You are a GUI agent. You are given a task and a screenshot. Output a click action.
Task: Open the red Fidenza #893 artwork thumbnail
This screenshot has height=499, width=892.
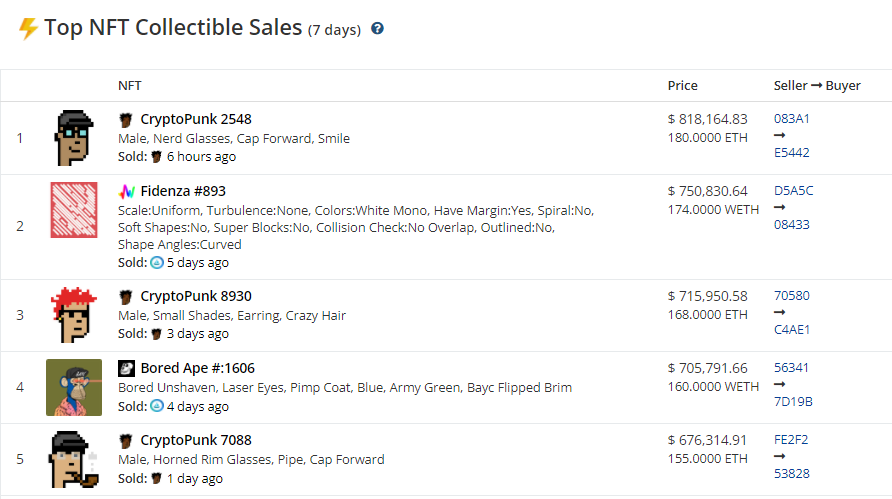pyautogui.click(x=74, y=210)
